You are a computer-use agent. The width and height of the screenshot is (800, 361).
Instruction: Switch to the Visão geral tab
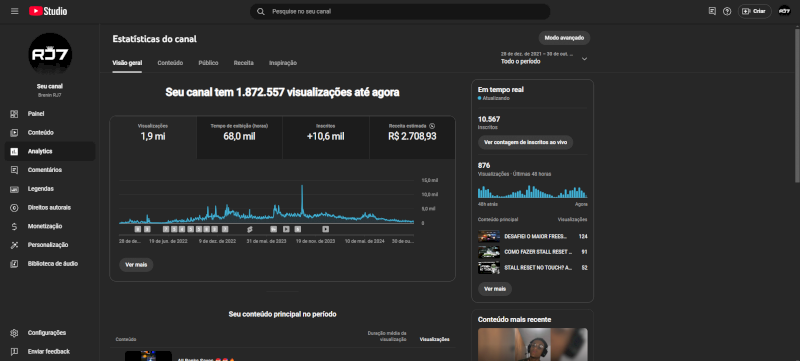pos(127,63)
